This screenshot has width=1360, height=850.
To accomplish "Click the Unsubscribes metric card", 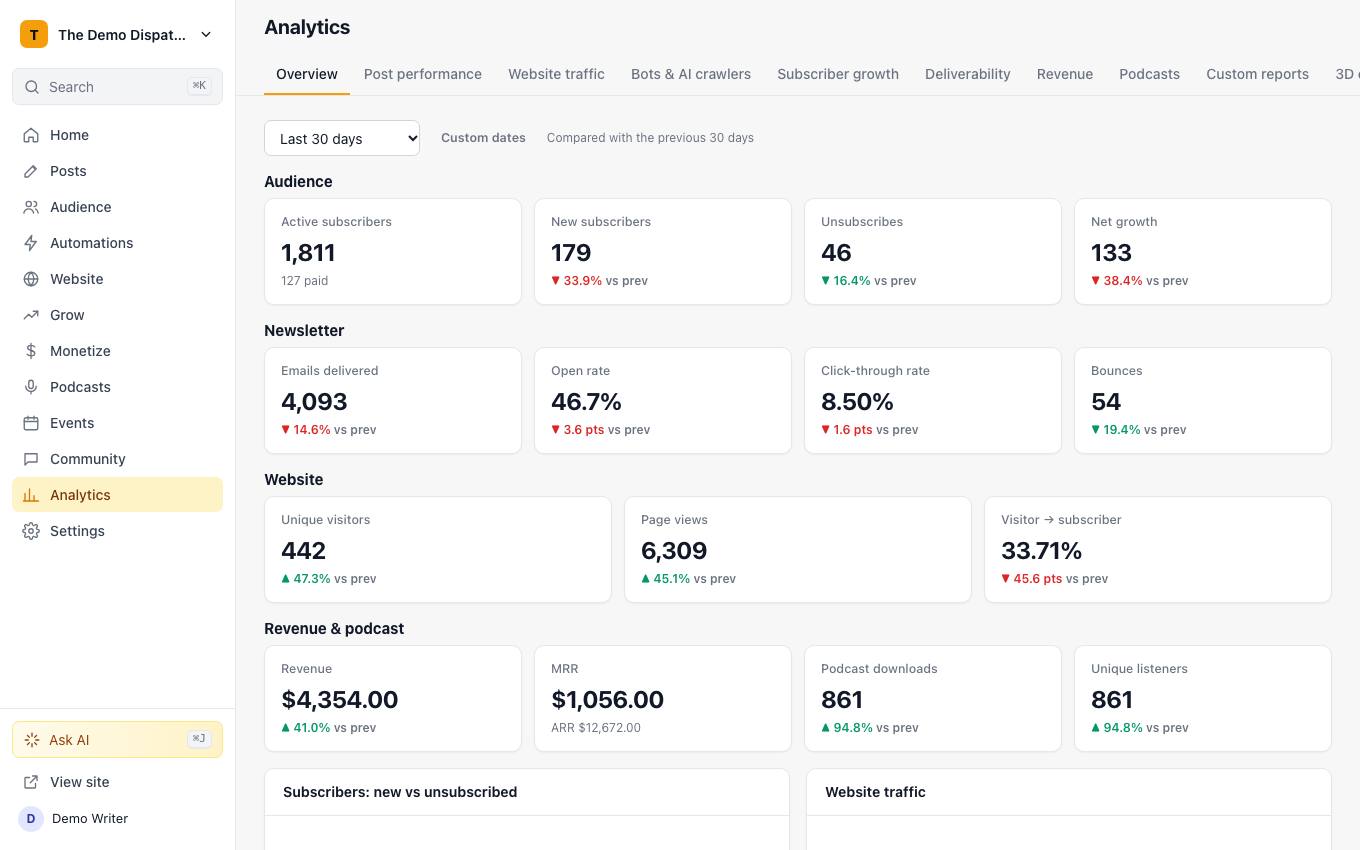I will click(x=933, y=251).
